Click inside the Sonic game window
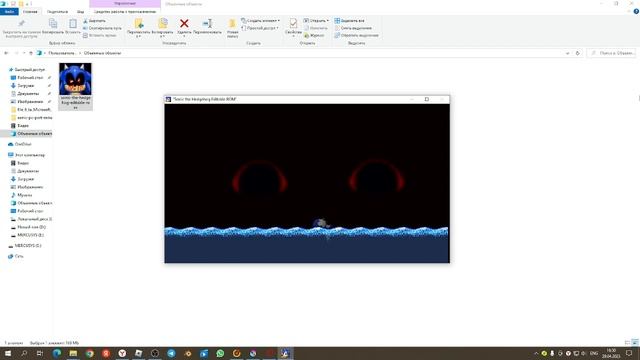640x360 pixels. 307,183
